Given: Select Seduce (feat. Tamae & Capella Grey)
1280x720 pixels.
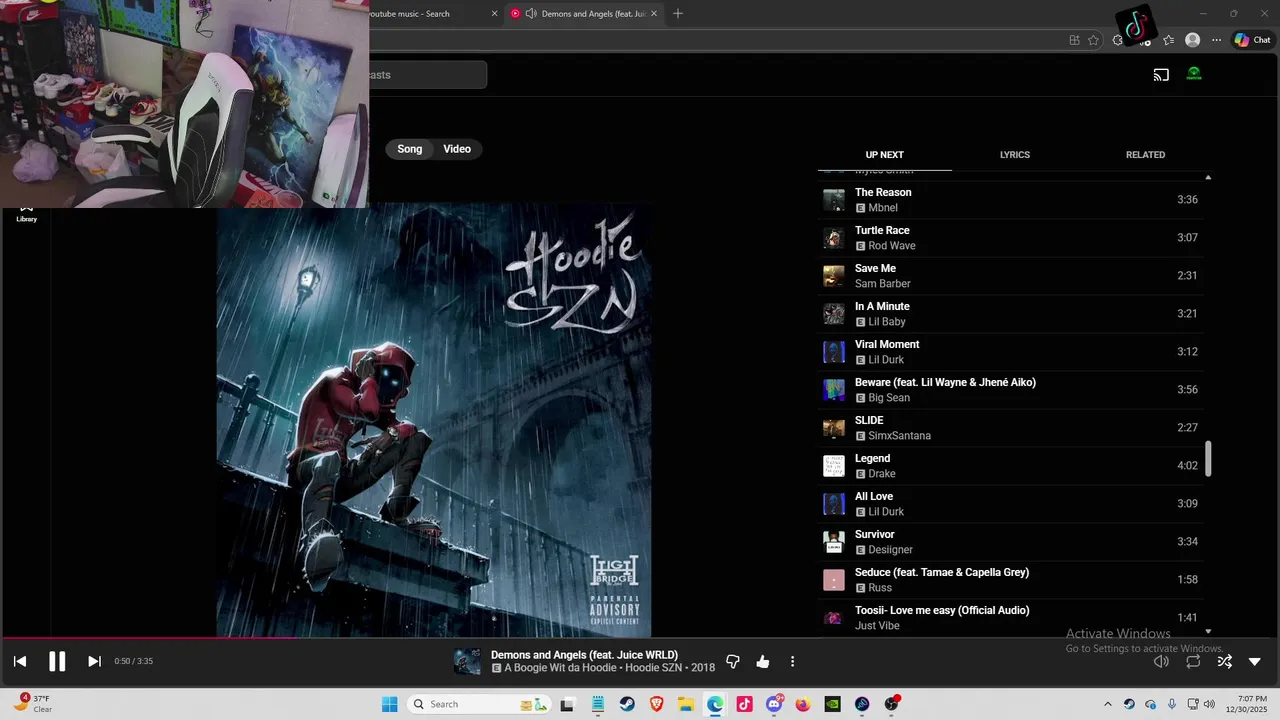Looking at the screenshot, I should click(1013, 580).
